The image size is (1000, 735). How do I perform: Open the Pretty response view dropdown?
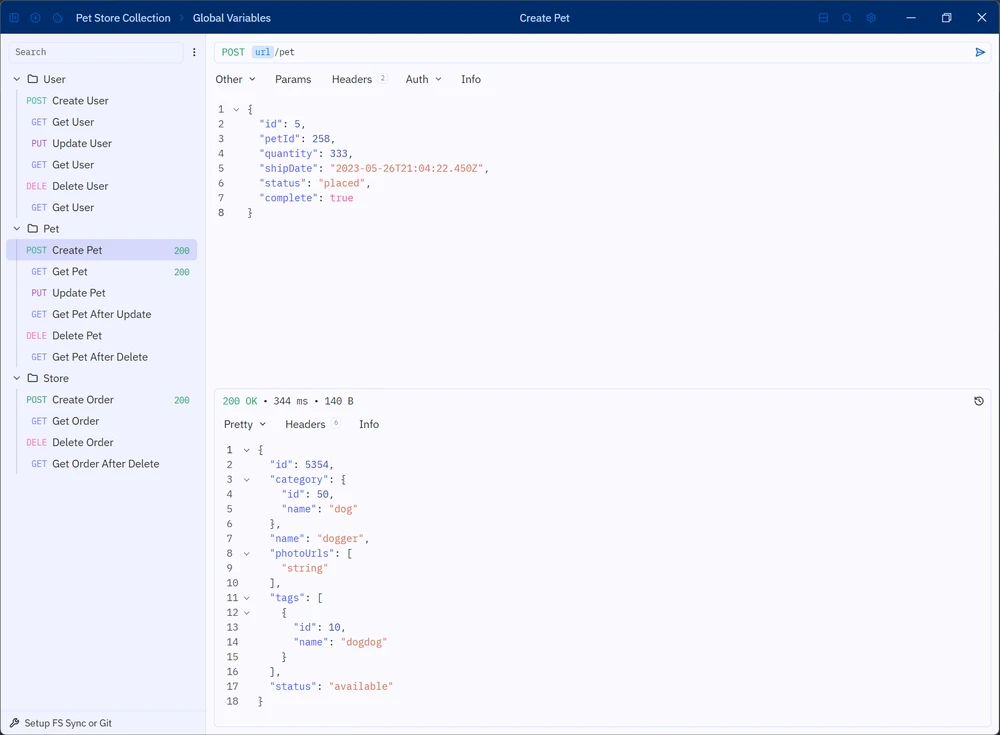[245, 424]
